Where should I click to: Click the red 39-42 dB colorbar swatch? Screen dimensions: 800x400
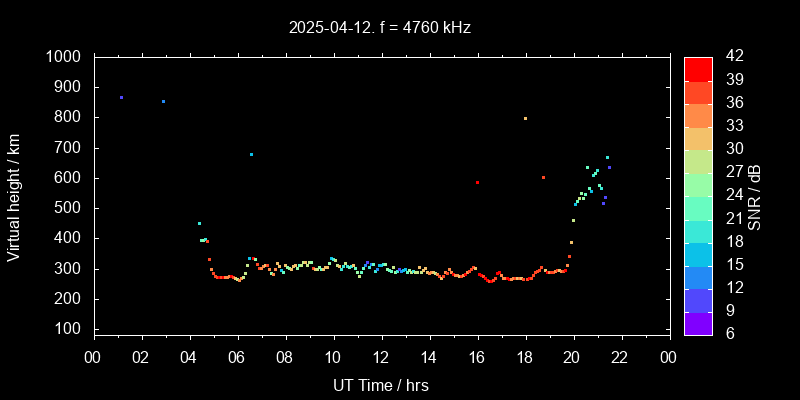click(x=698, y=68)
